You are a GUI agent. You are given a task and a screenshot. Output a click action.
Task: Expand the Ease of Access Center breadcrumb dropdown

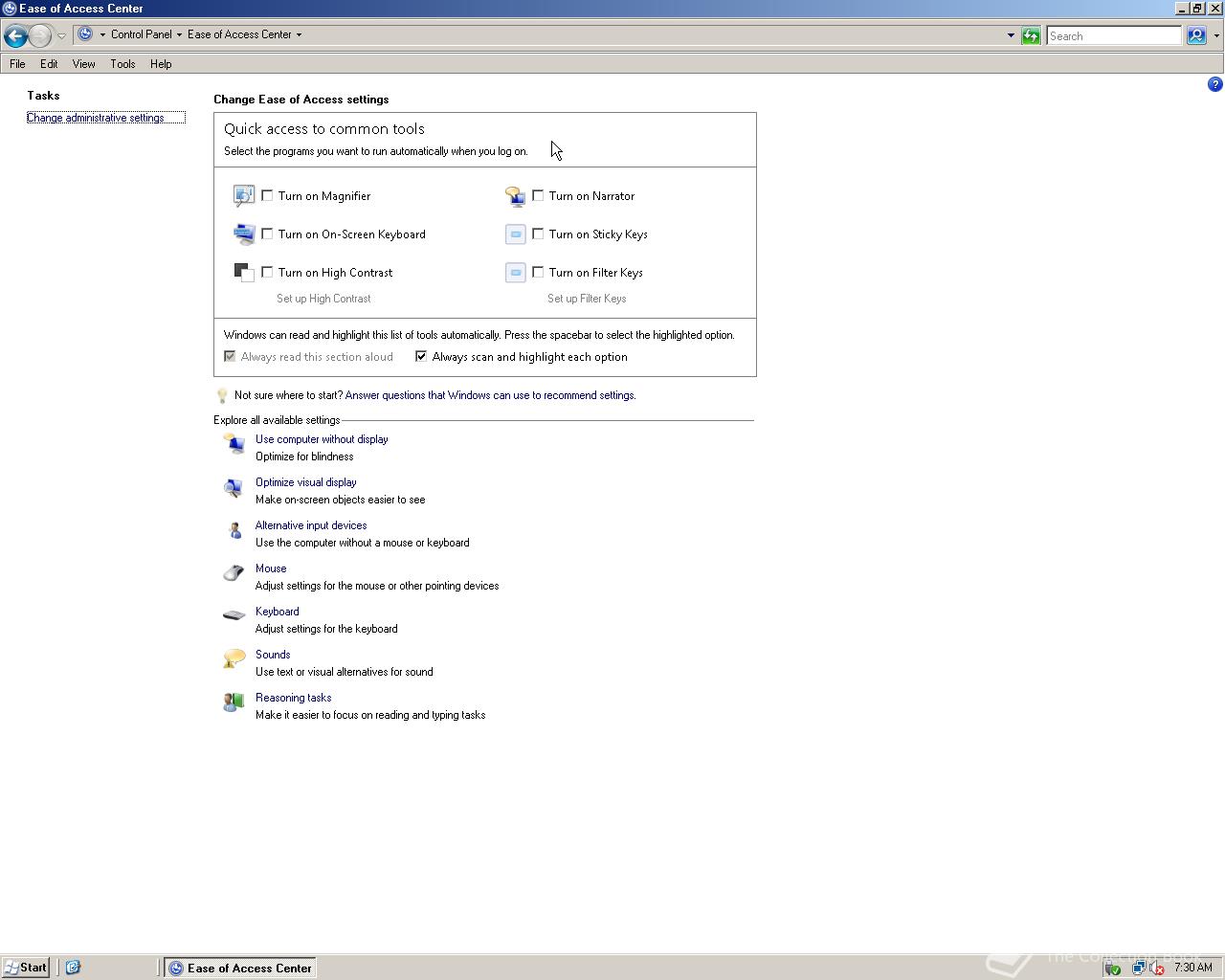[x=299, y=34]
